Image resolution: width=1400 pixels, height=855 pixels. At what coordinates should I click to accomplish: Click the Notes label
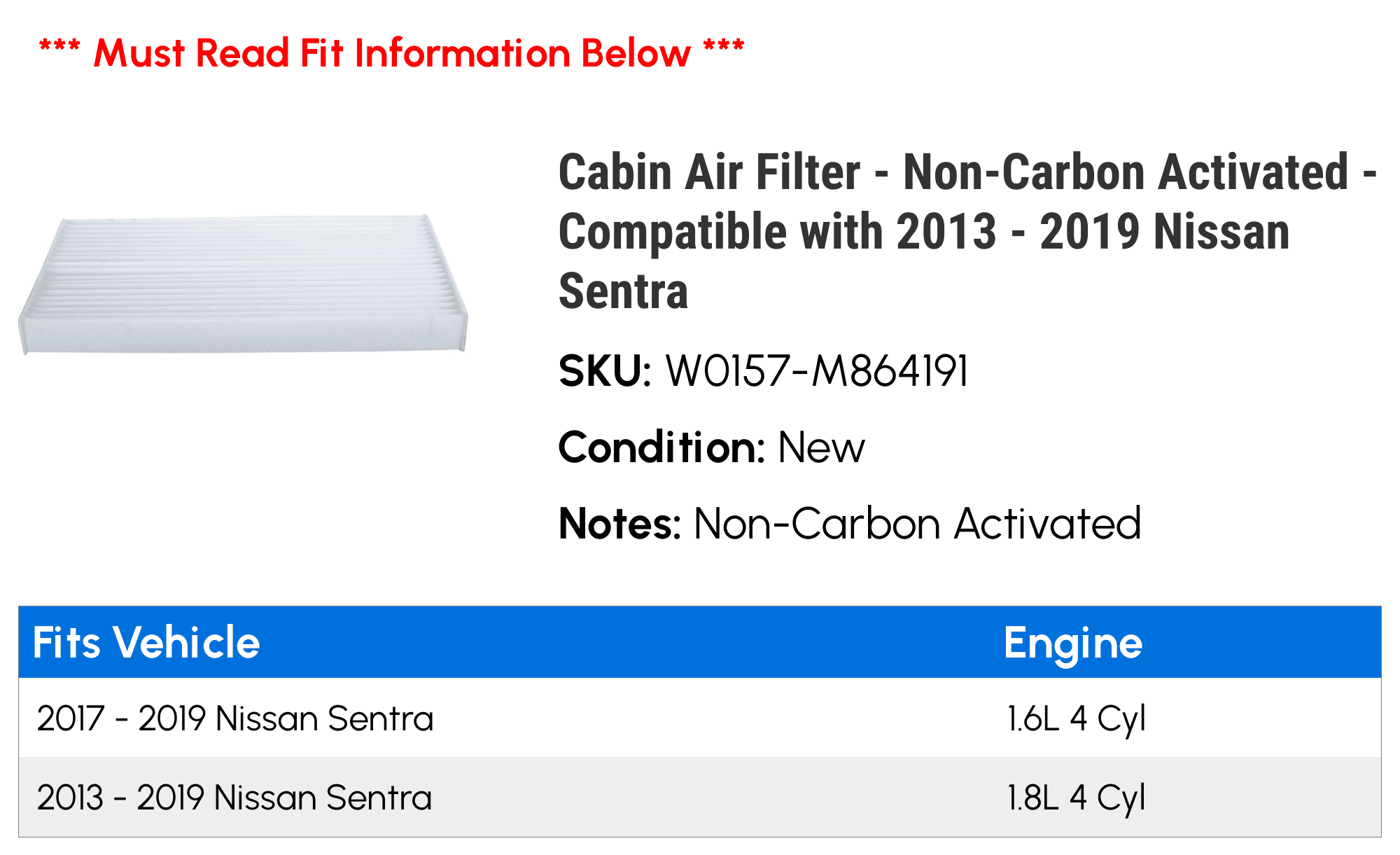[619, 524]
